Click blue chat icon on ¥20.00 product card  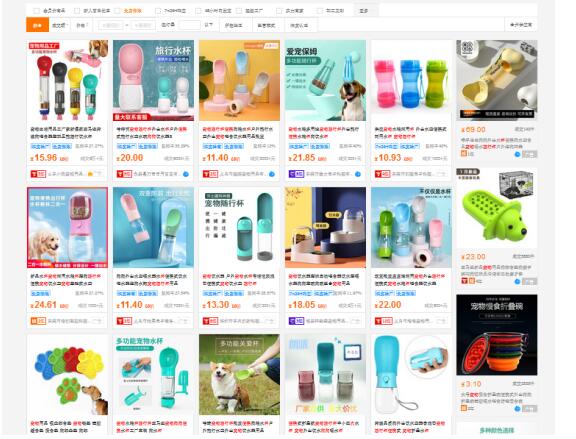point(186,174)
